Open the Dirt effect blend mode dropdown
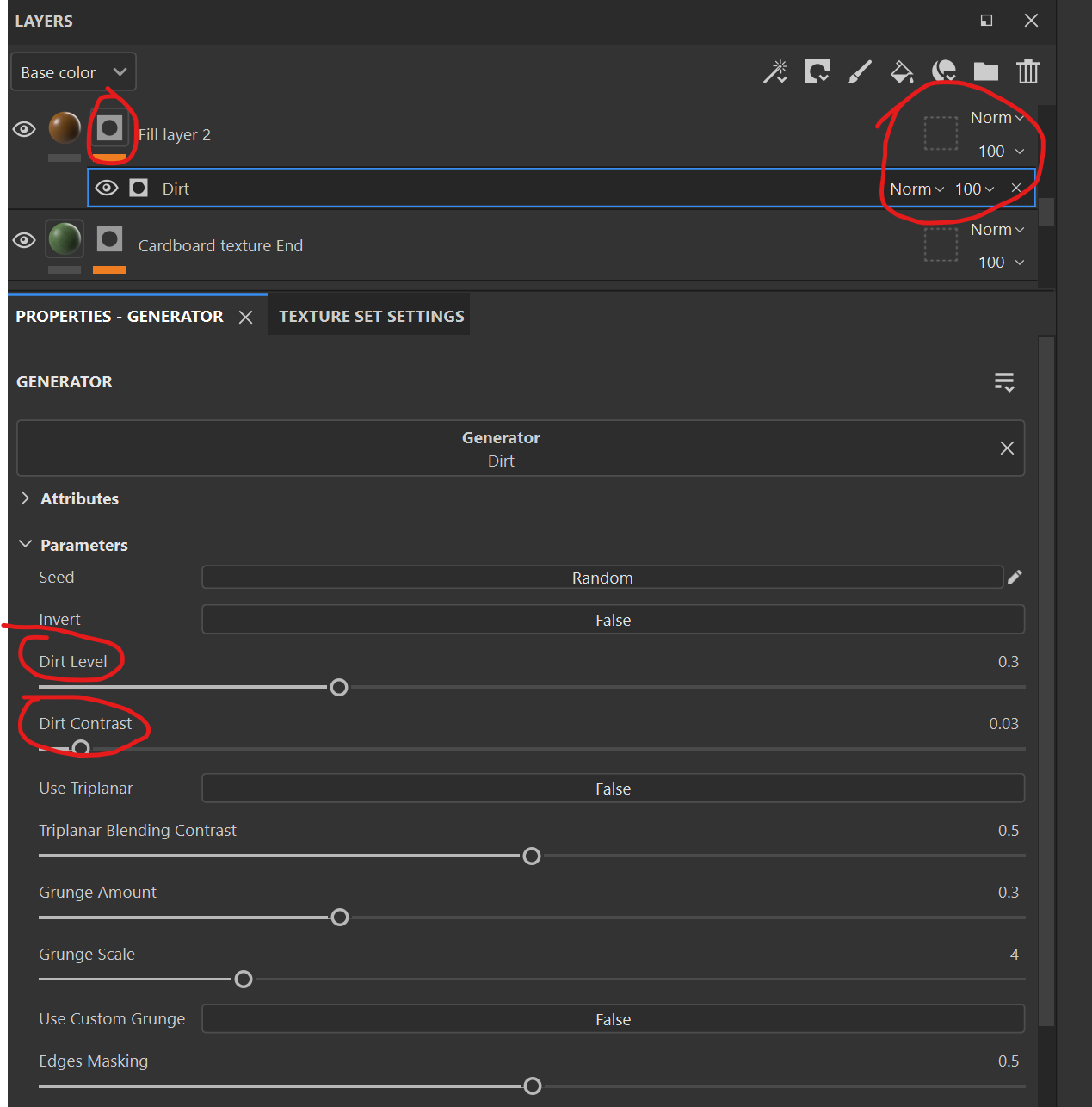This screenshot has width=1092, height=1107. 916,189
